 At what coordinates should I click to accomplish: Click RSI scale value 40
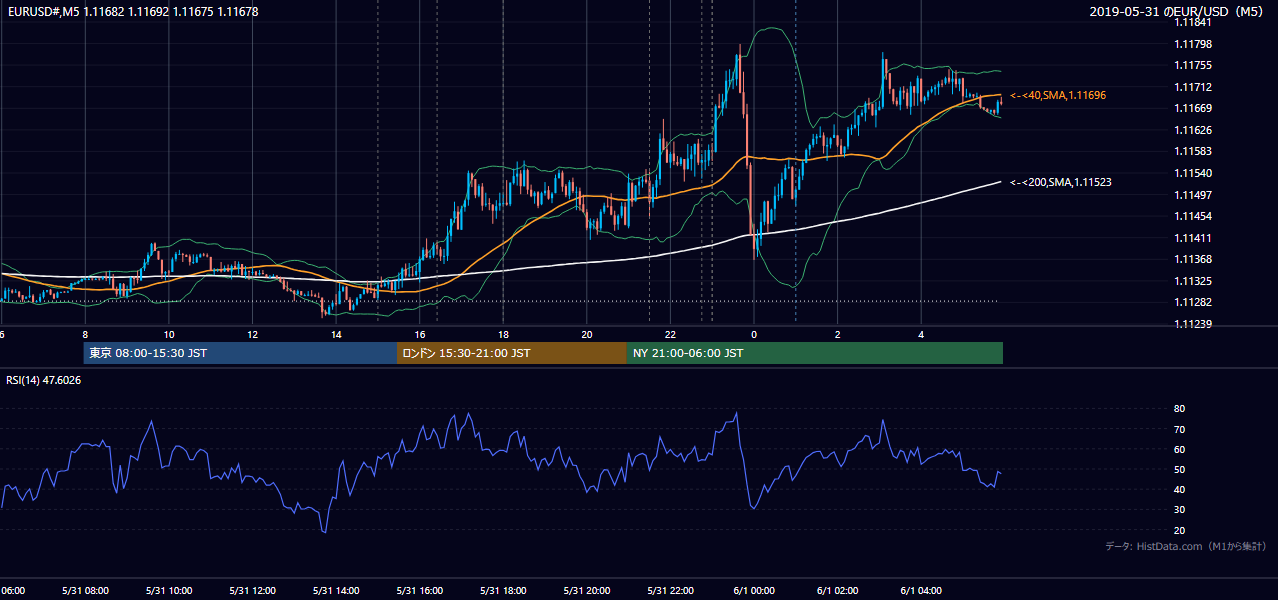click(1179, 490)
